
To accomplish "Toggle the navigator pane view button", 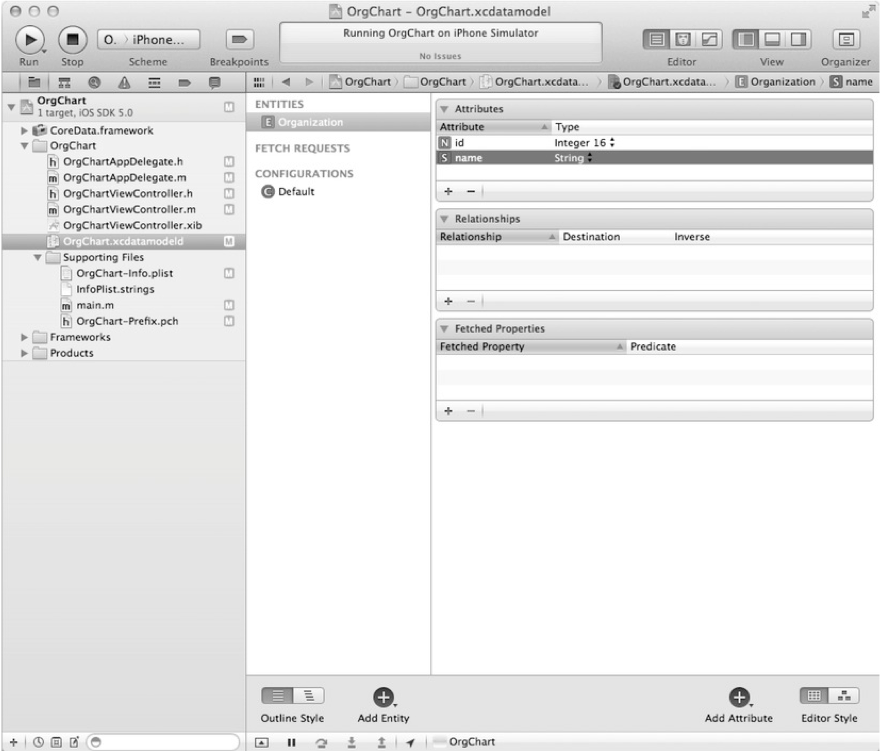I will point(746,39).
